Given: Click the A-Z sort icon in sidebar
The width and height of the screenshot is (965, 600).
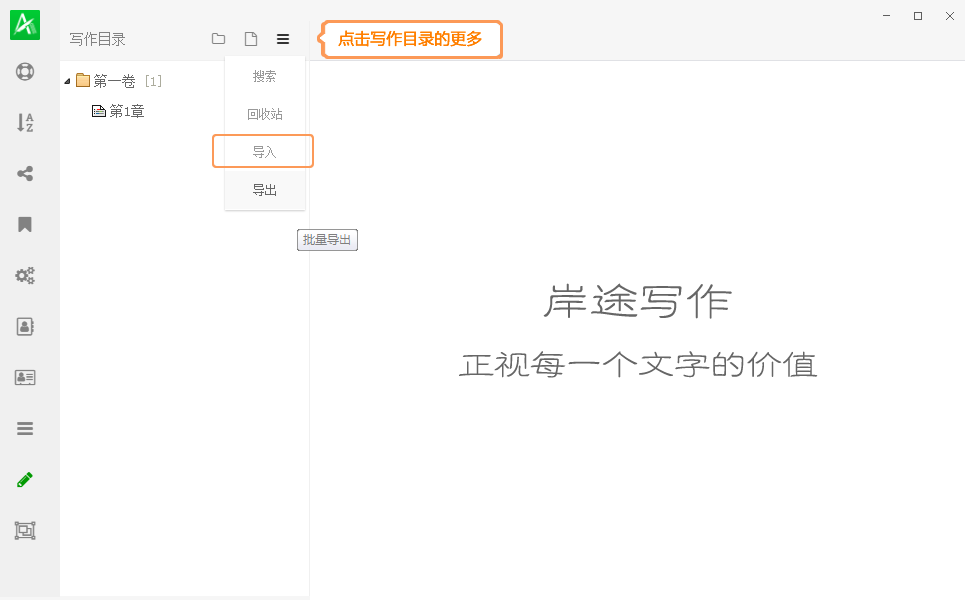Looking at the screenshot, I should click(x=25, y=122).
